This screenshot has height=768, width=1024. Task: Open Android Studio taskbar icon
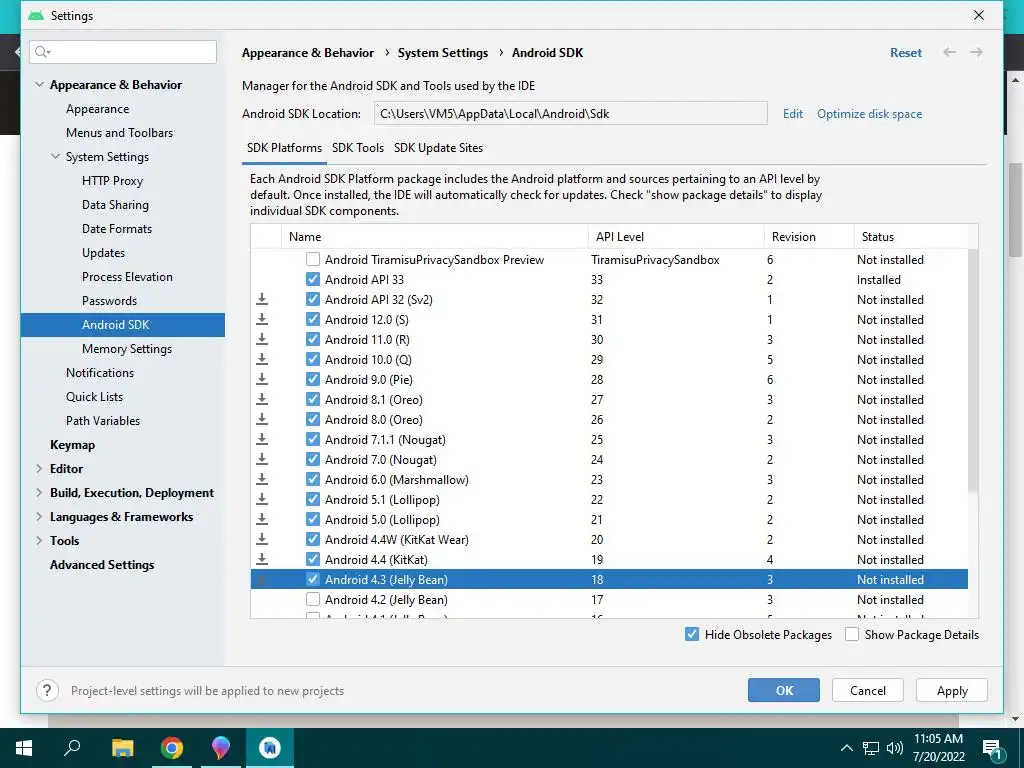[270, 748]
